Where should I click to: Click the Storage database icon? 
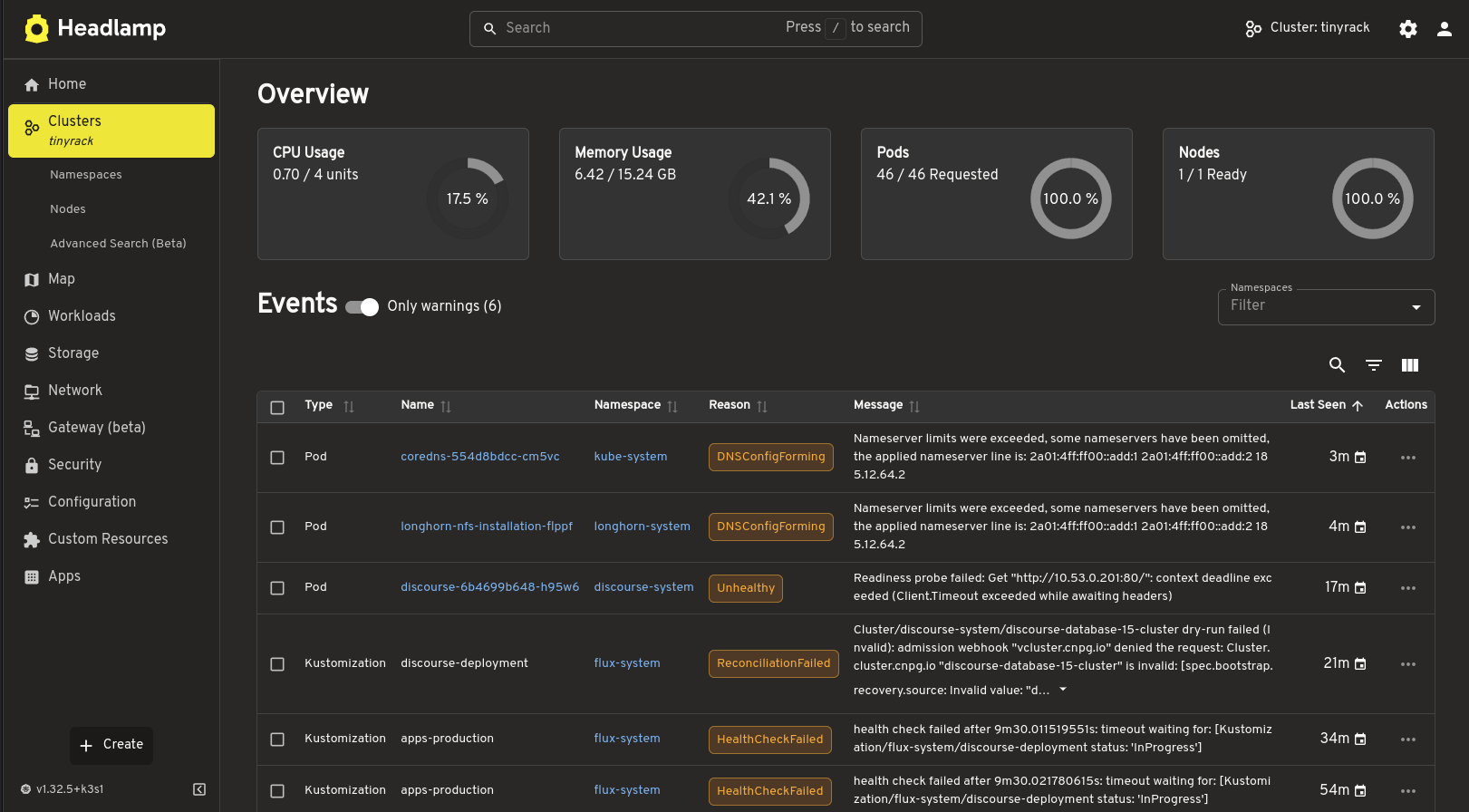point(32,354)
